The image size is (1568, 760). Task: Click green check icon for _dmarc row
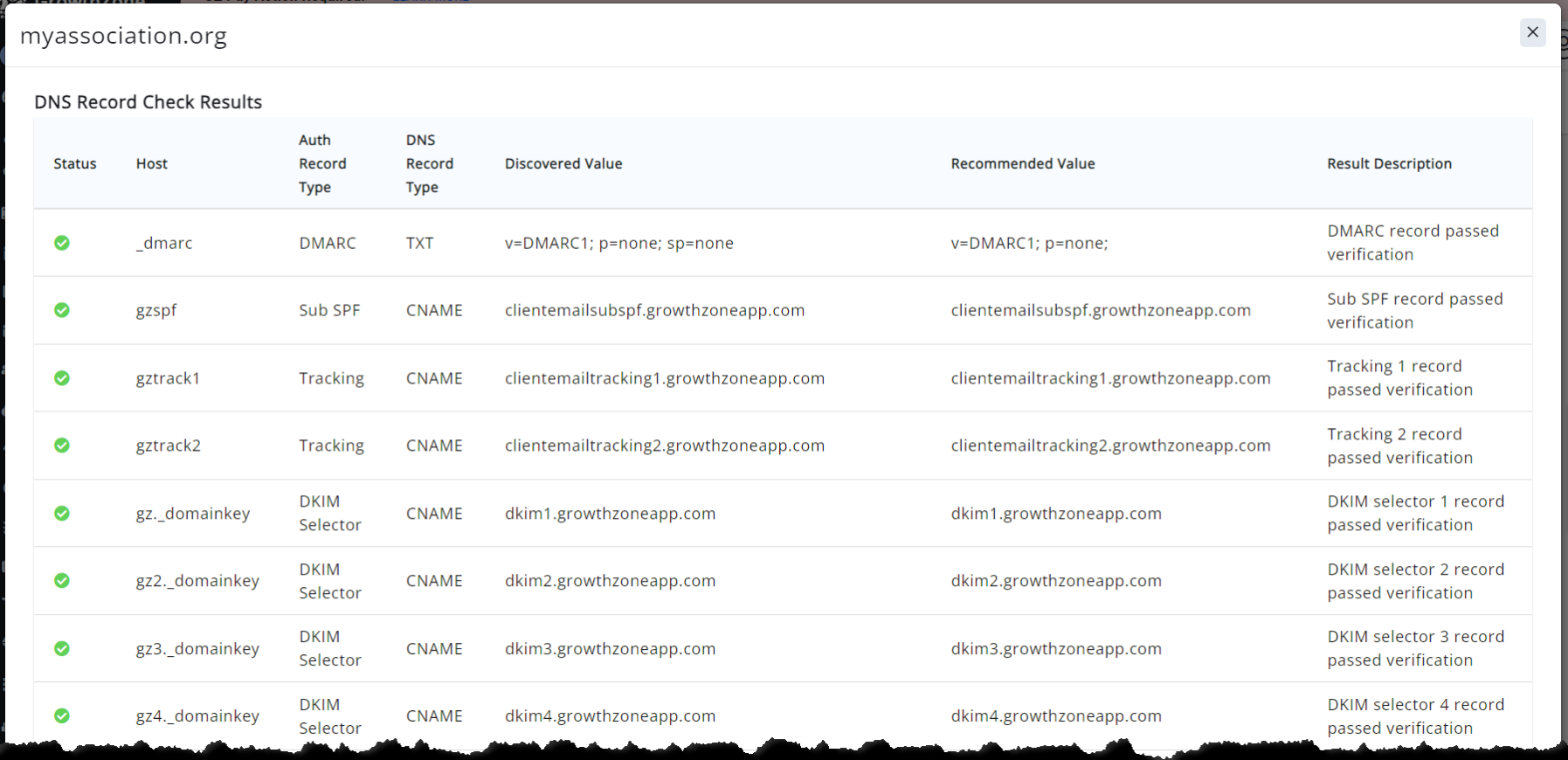click(62, 243)
